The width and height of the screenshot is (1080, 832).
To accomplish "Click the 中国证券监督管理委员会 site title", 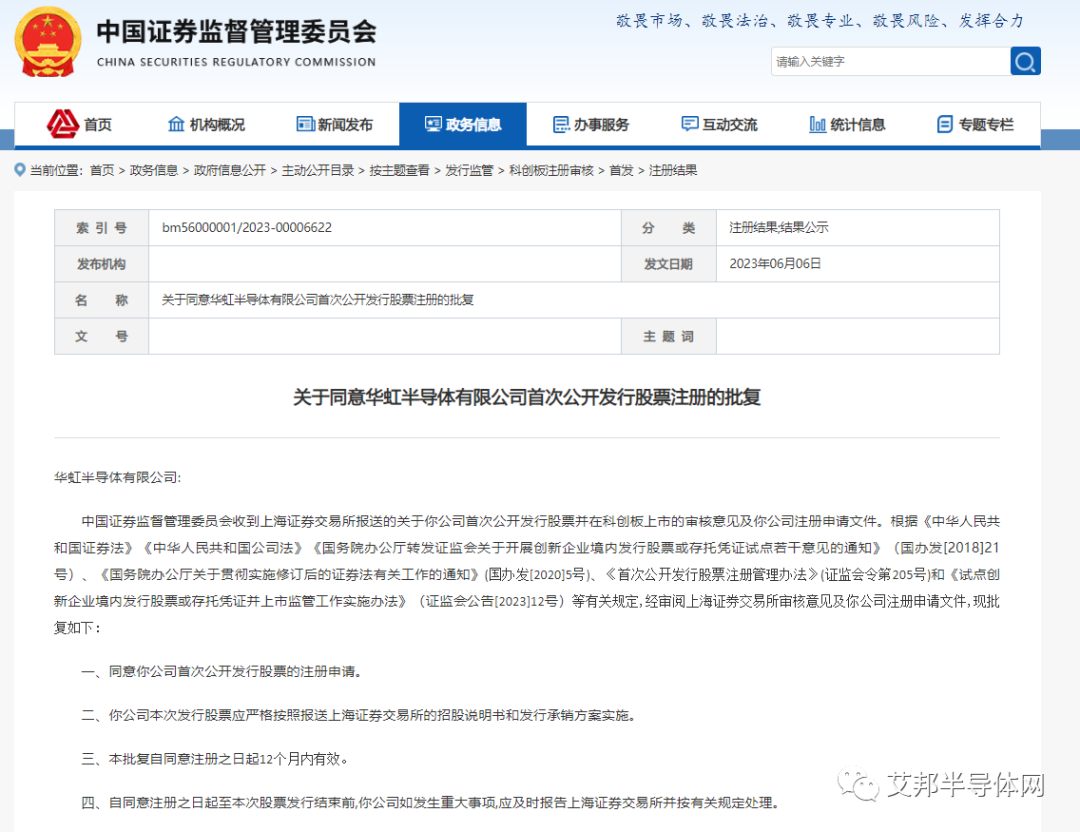I will click(x=236, y=32).
